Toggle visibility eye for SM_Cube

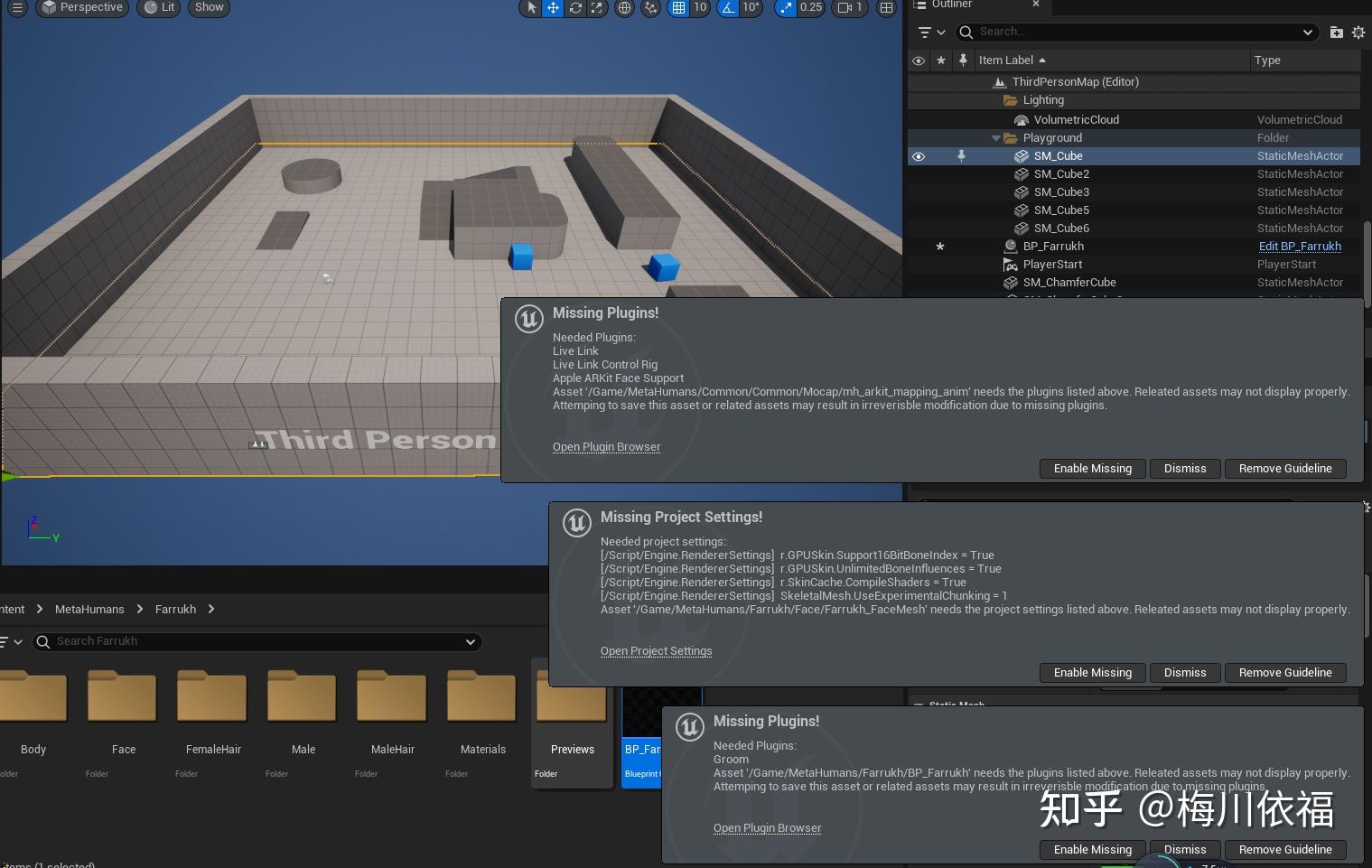click(919, 156)
